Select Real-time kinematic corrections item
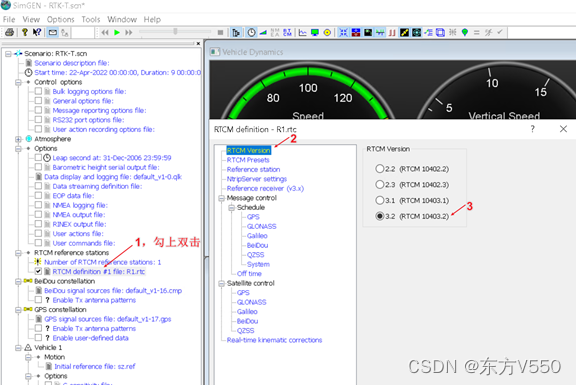 tap(274, 340)
